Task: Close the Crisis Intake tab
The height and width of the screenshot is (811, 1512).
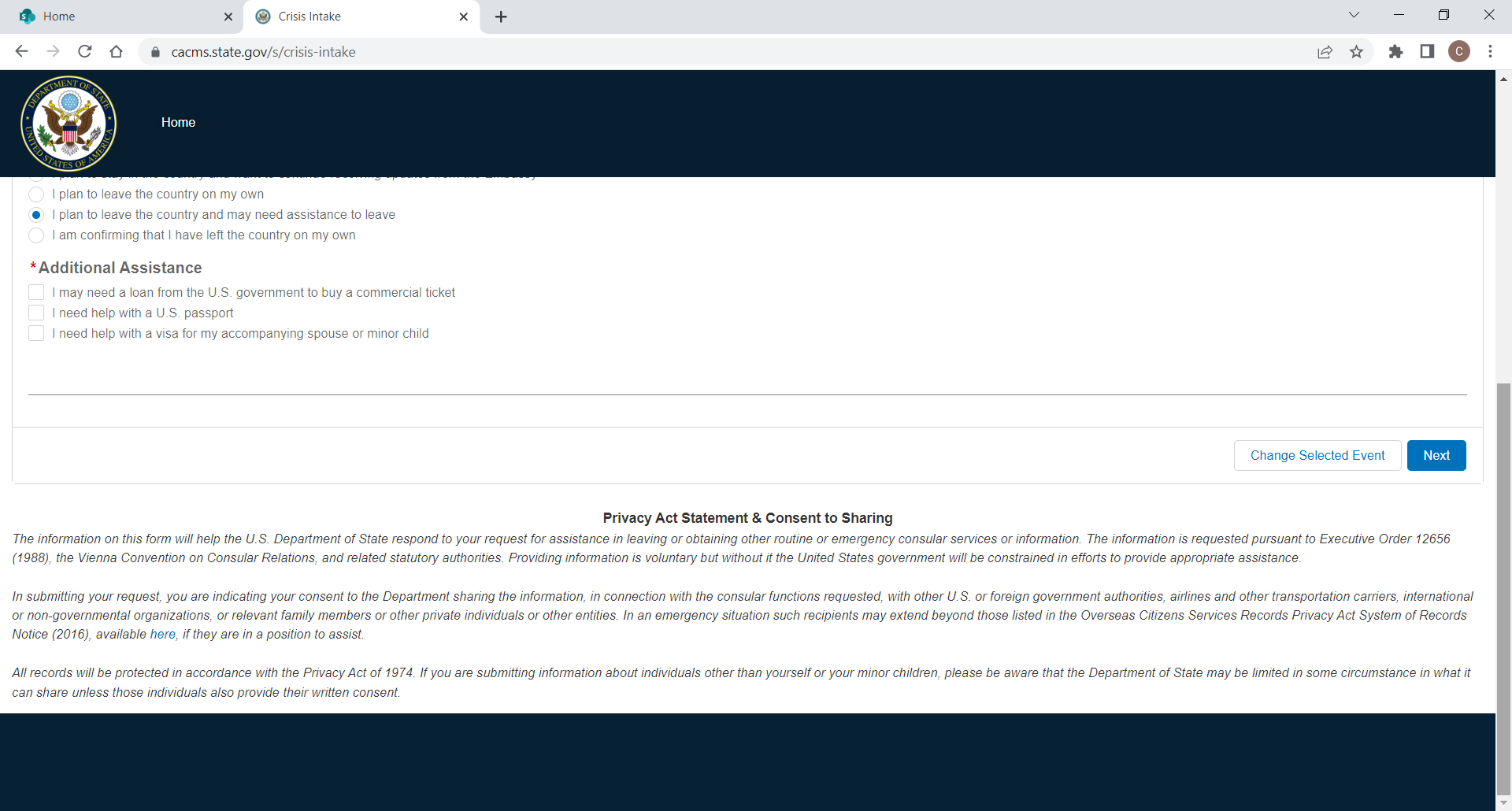Action: pos(464,17)
